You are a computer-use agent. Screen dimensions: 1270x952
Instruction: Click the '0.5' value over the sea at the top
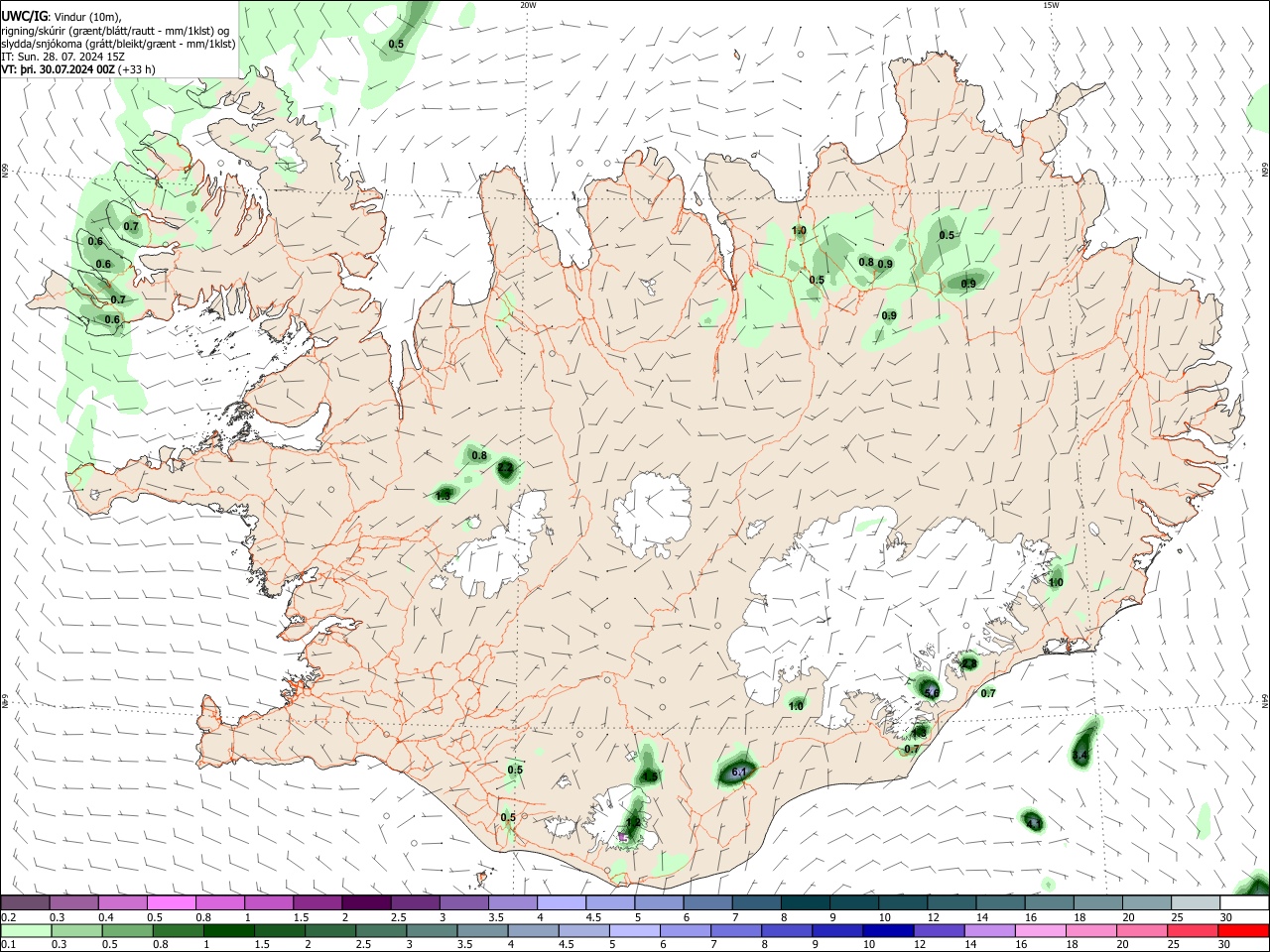tap(396, 44)
